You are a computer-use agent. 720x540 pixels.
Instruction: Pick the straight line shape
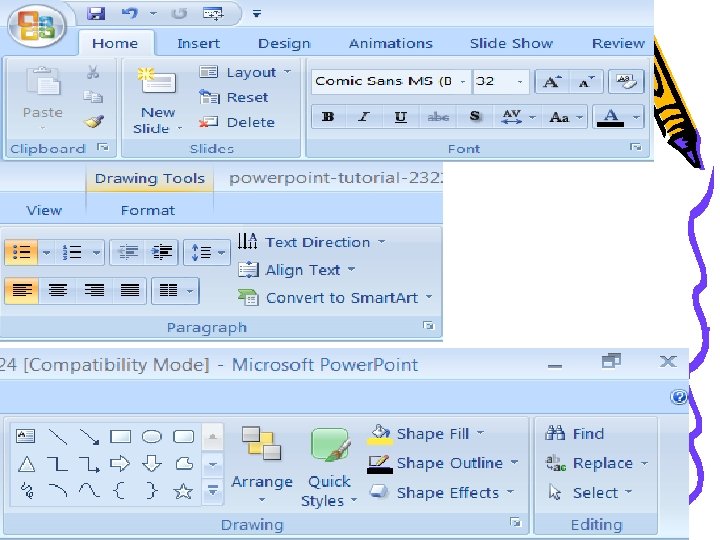click(58, 437)
